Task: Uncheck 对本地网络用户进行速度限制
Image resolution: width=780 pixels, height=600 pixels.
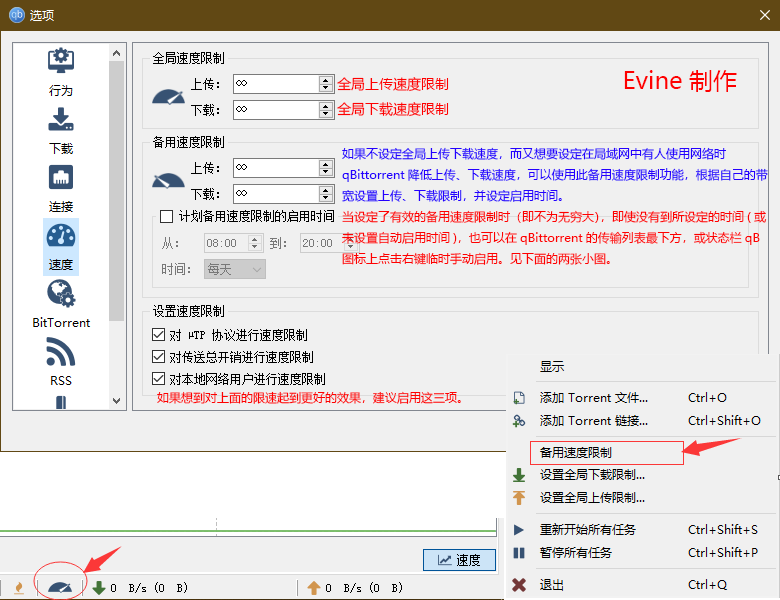Action: tap(158, 379)
